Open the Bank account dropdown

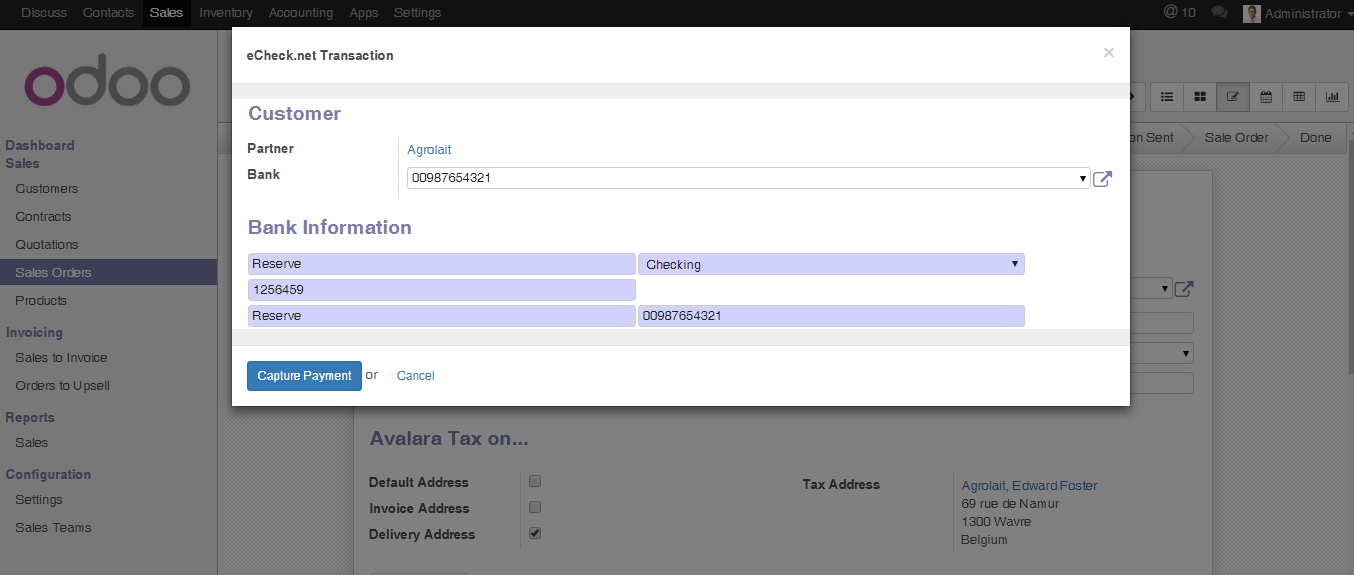pos(748,178)
